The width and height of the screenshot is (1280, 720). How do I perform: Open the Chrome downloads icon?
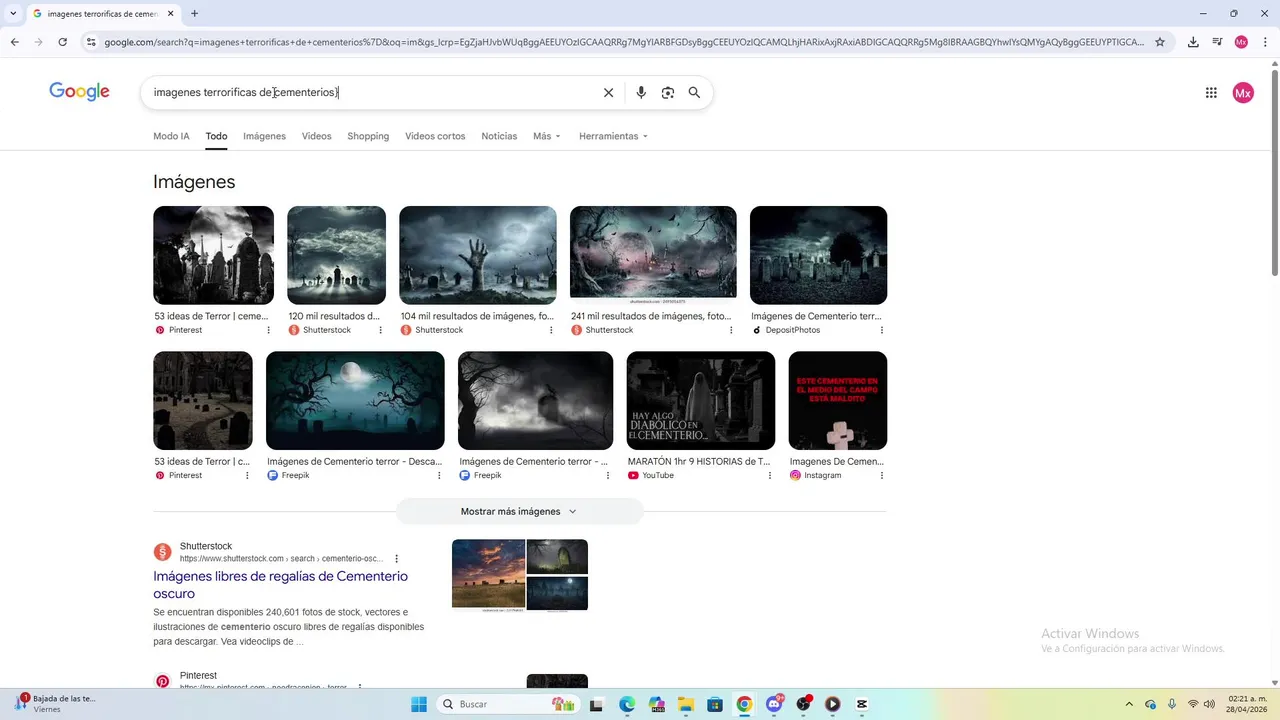(1193, 42)
